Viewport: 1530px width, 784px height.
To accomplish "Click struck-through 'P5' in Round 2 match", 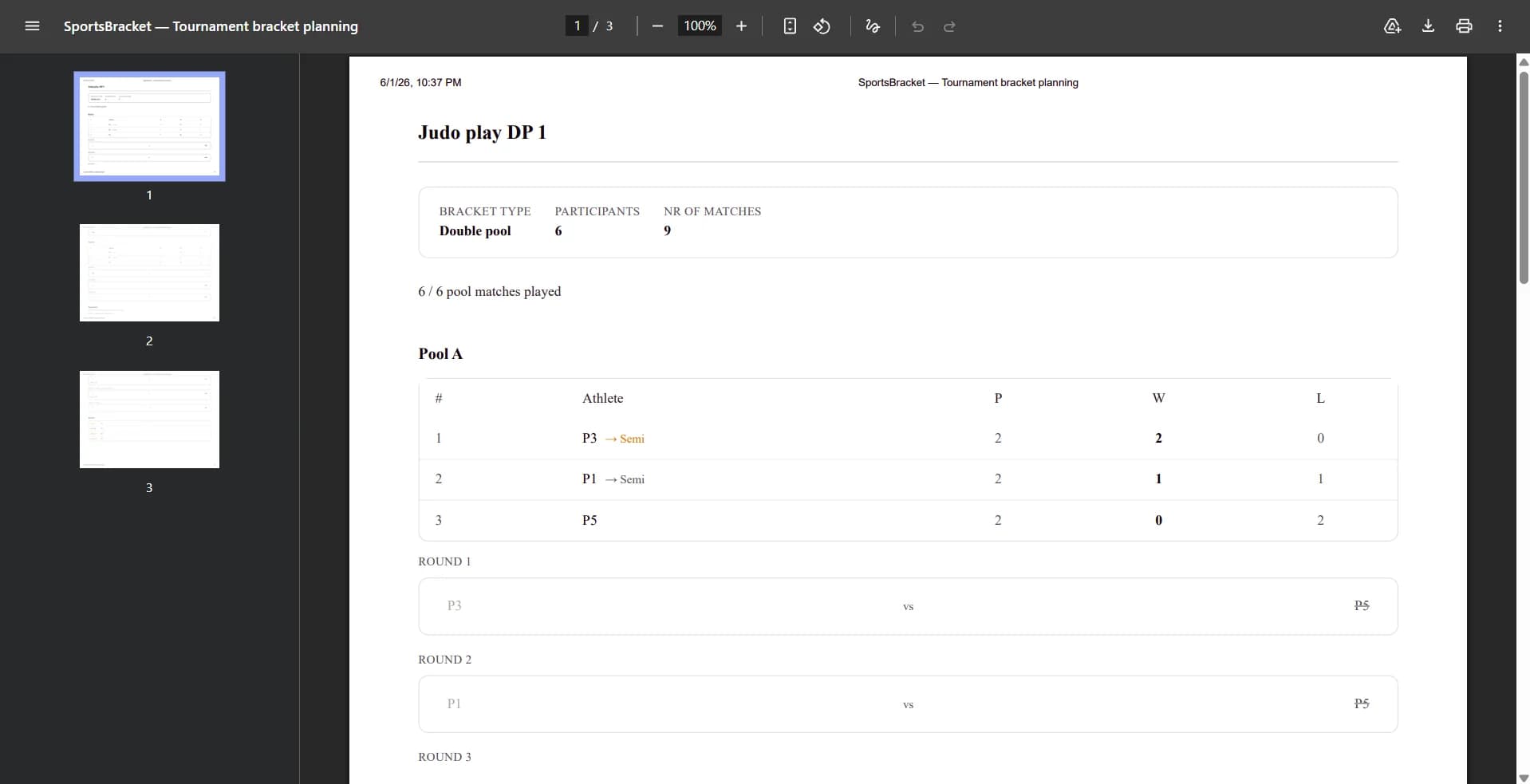I will pos(1362,703).
